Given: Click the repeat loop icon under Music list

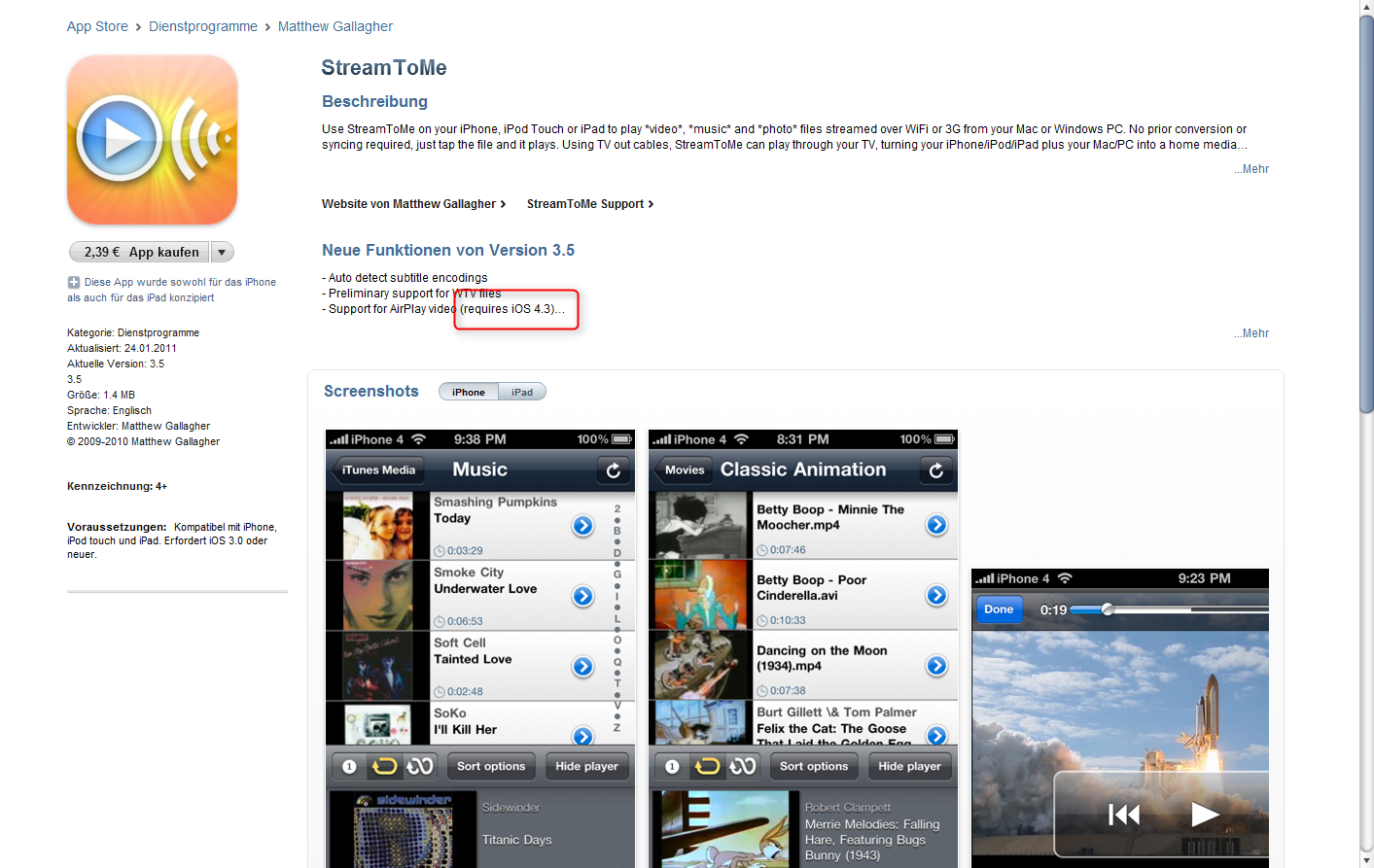Looking at the screenshot, I should tap(384, 767).
